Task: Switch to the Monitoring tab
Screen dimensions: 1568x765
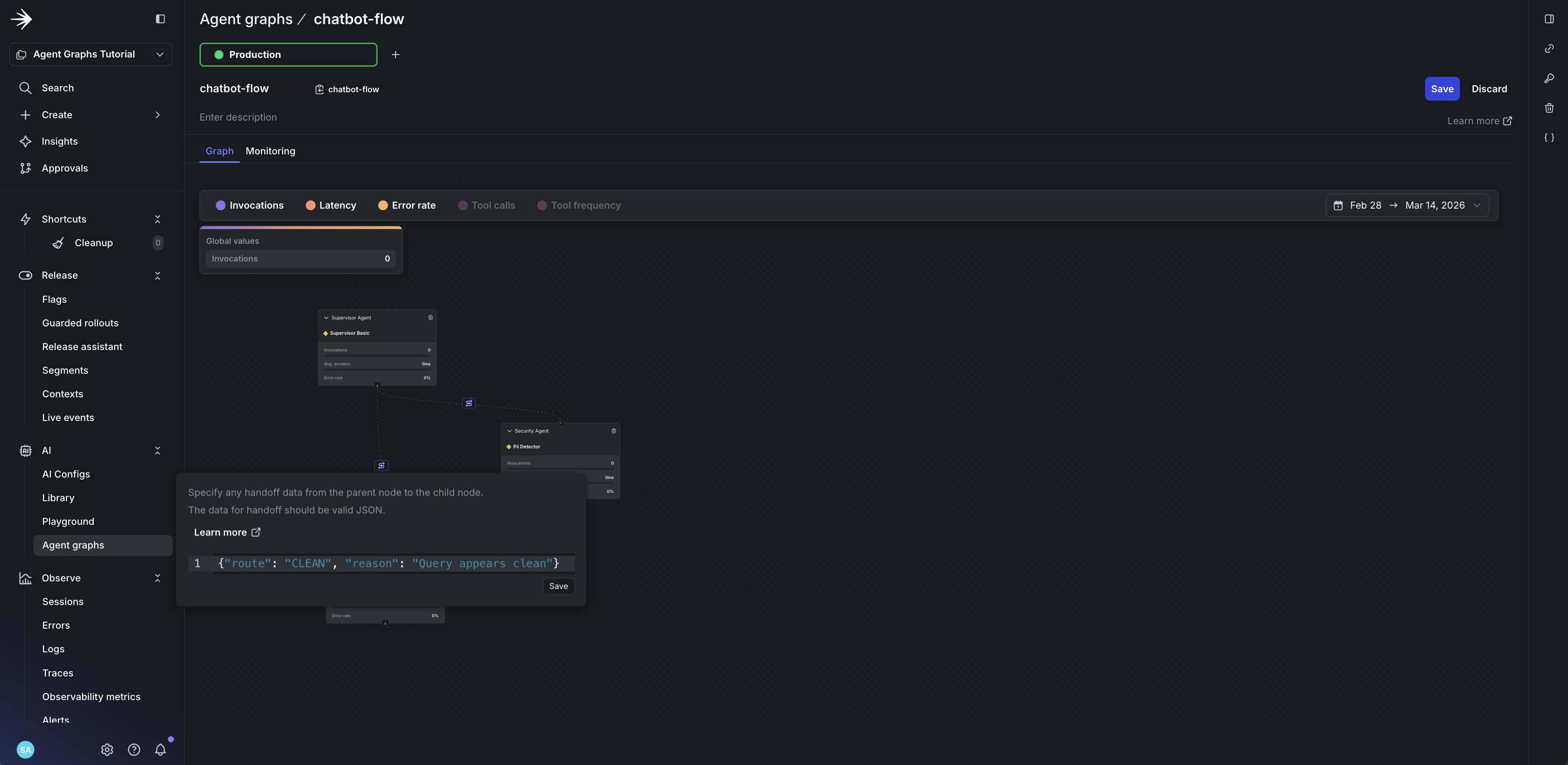Action: [270, 151]
